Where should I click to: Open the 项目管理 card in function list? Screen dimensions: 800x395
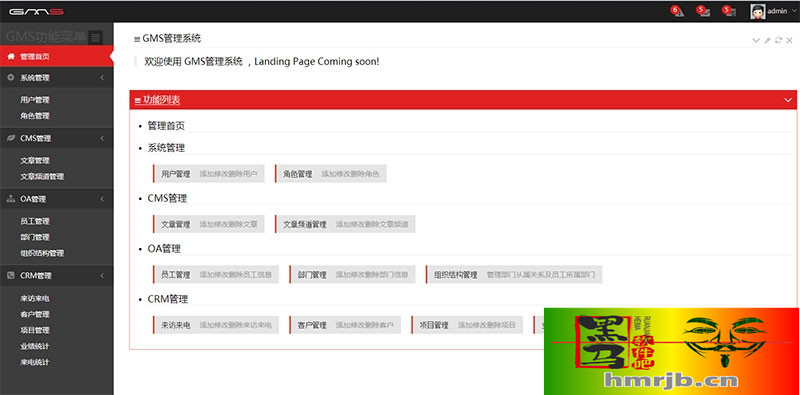[467, 325]
